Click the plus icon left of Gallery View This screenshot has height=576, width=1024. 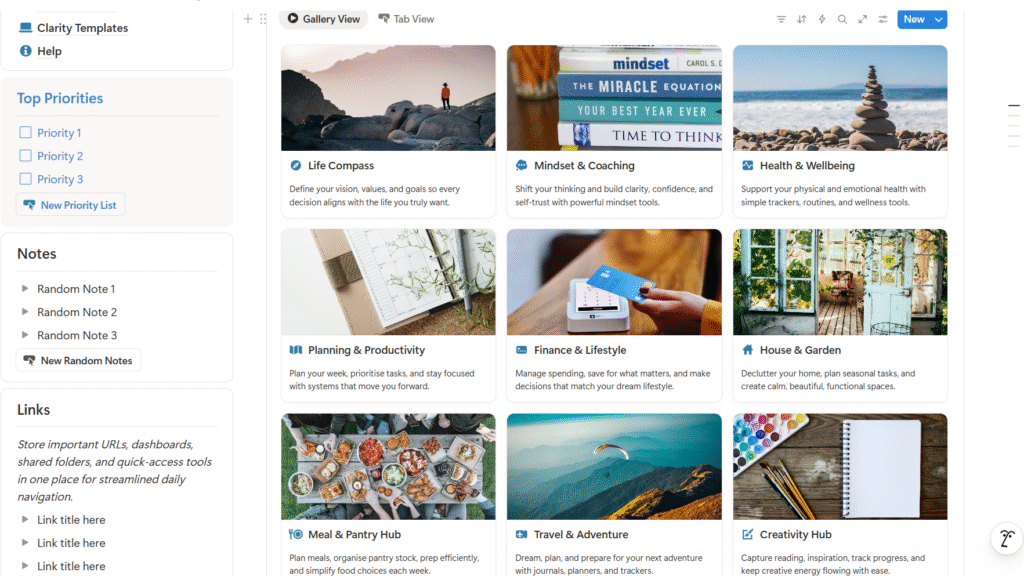[247, 18]
